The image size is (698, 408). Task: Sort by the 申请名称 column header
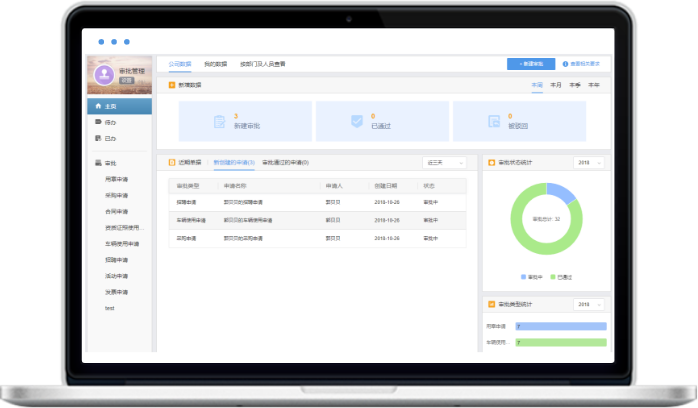[x=235, y=186]
